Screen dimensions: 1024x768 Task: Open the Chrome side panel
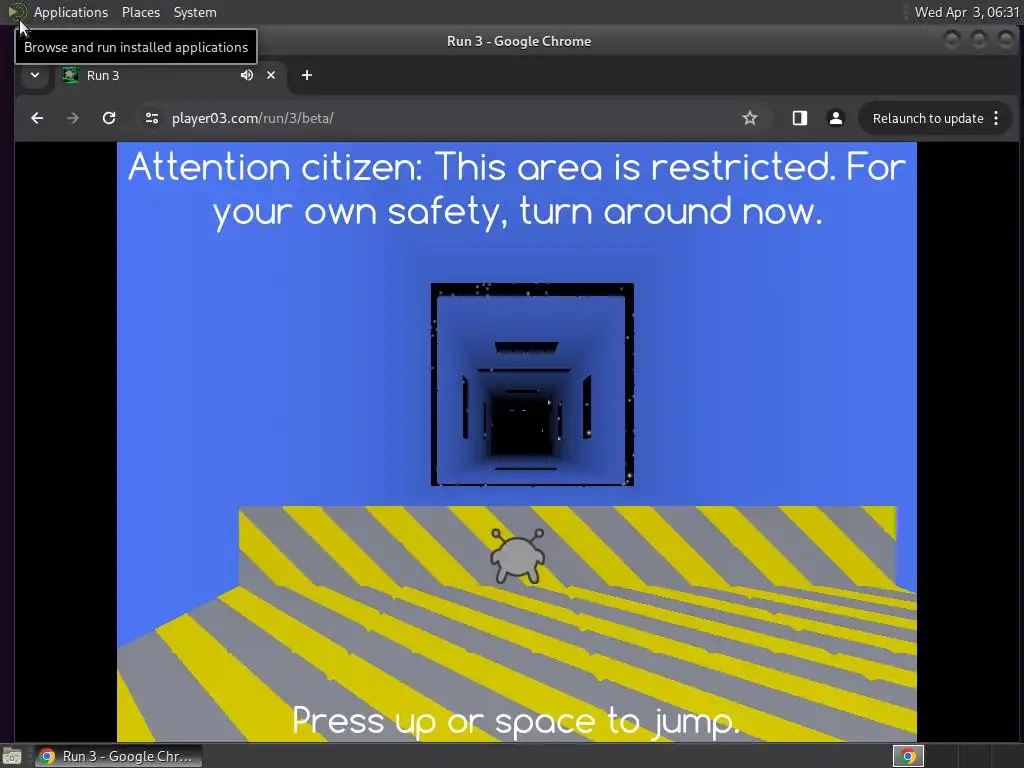pyautogui.click(x=799, y=118)
